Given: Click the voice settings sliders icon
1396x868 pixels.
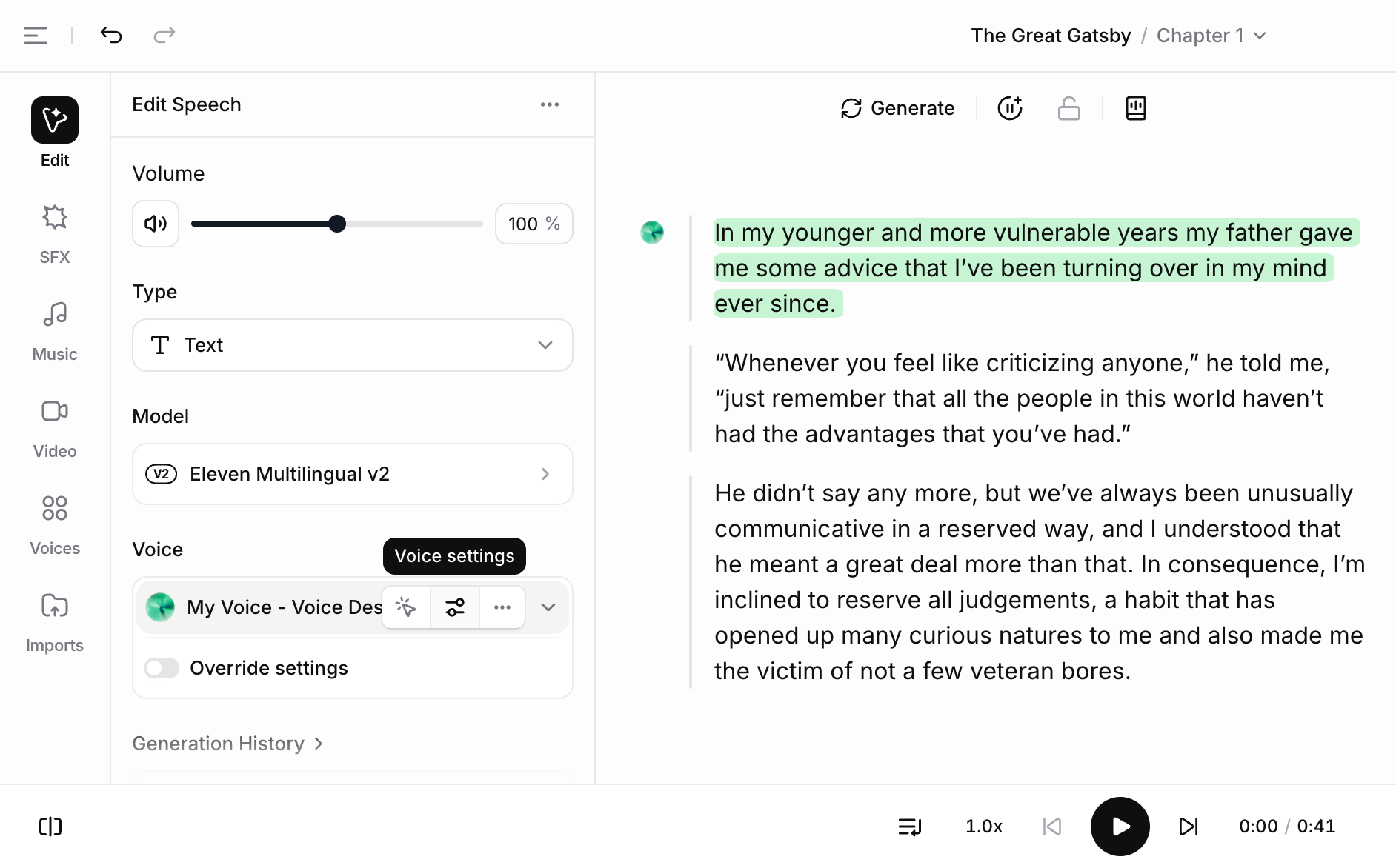Looking at the screenshot, I should 455,607.
